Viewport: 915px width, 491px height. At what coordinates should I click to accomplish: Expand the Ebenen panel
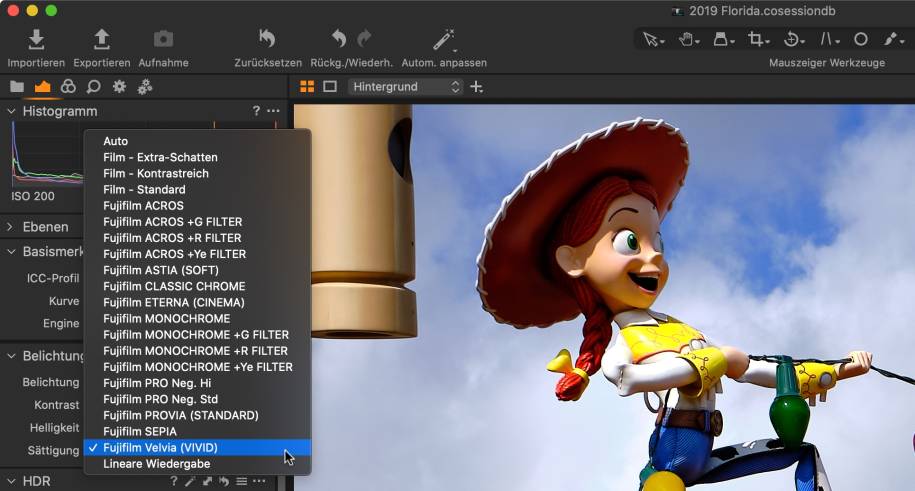point(10,227)
